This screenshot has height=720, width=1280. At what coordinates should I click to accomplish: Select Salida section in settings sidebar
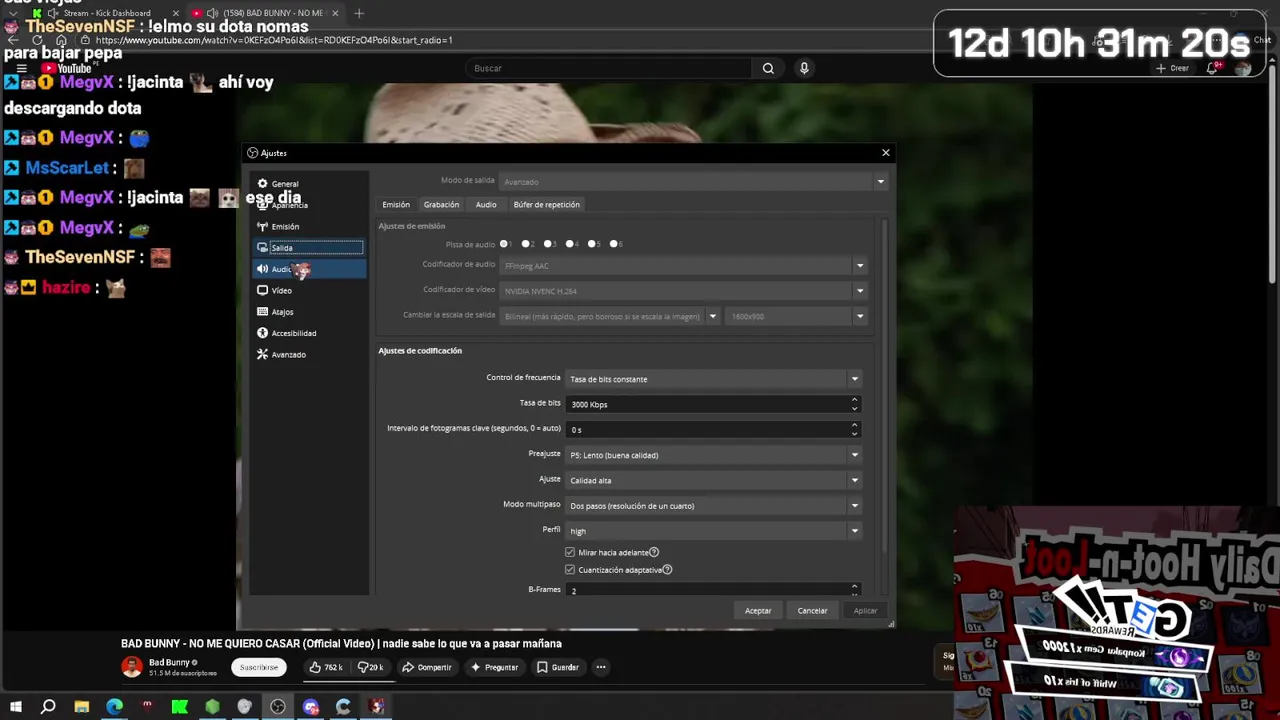tap(308, 247)
